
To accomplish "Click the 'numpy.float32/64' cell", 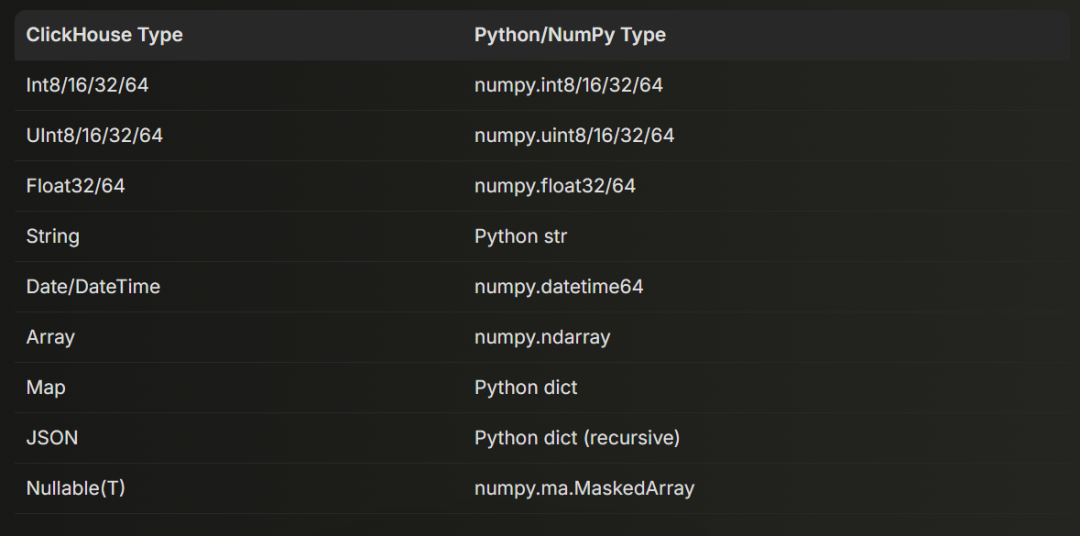I will pyautogui.click(x=554, y=186).
